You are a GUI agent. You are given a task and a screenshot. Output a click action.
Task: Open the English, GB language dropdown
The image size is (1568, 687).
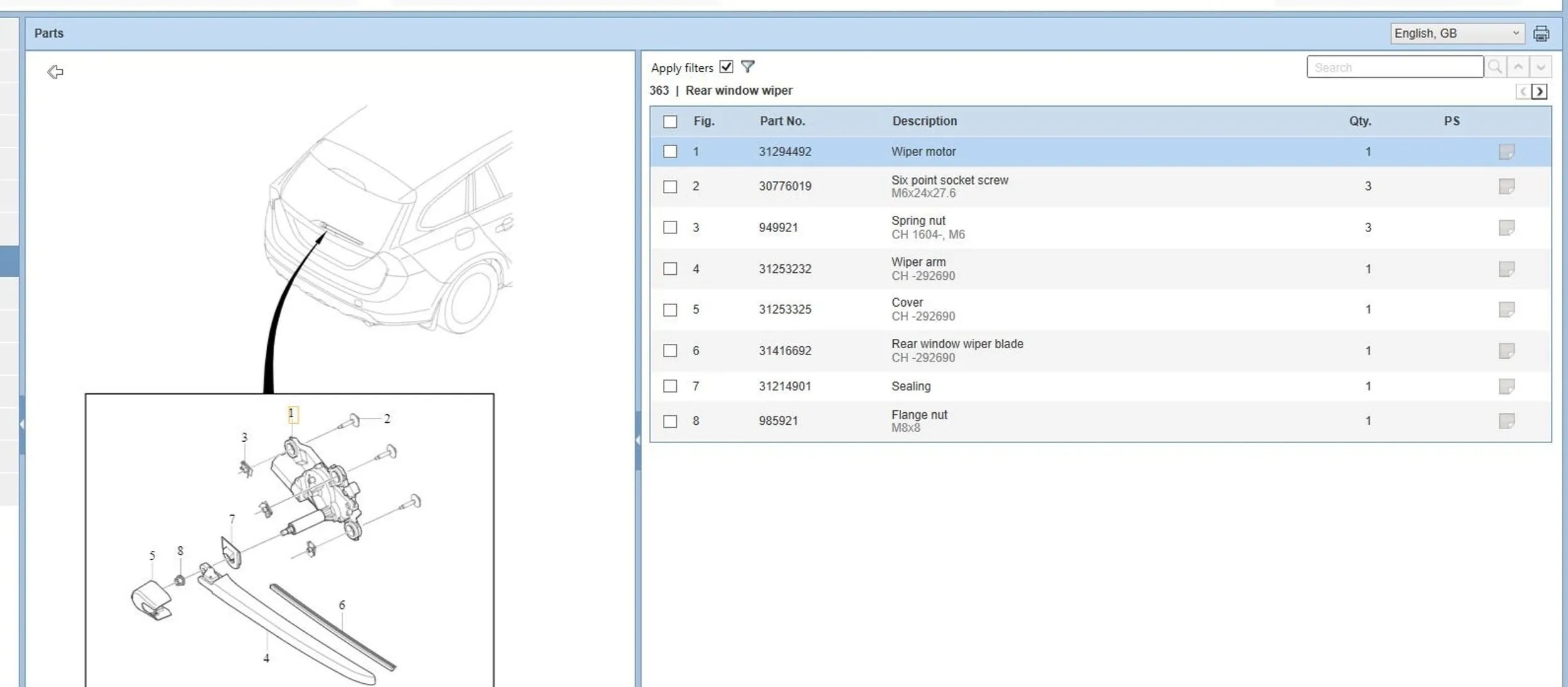1456,33
